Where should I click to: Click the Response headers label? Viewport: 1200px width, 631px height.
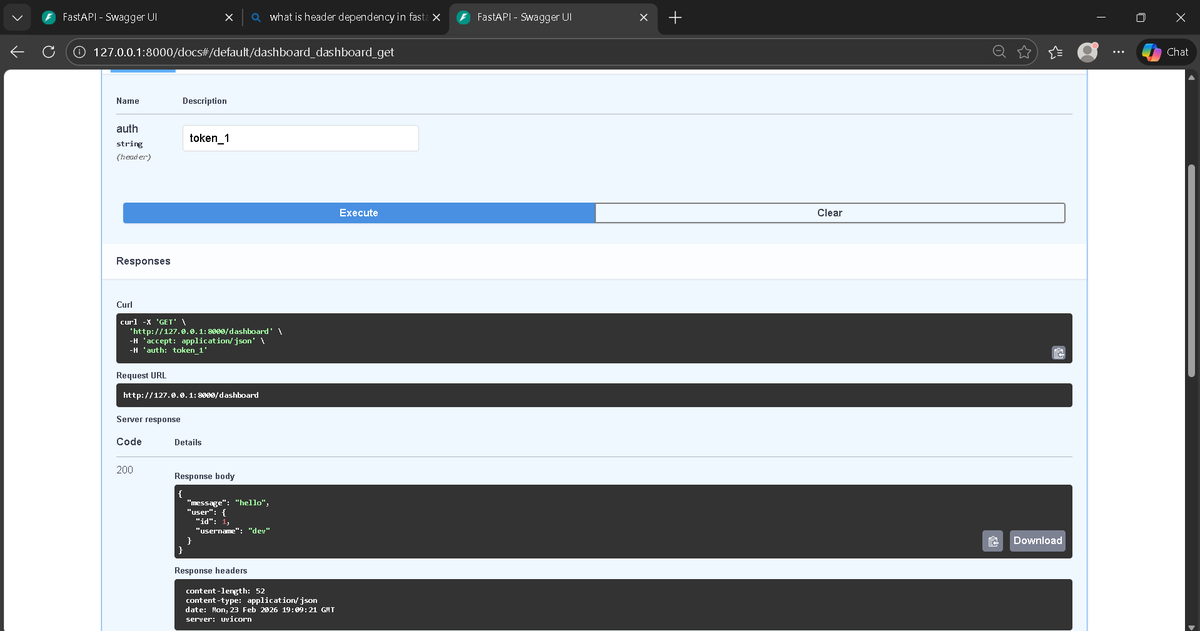(x=210, y=570)
